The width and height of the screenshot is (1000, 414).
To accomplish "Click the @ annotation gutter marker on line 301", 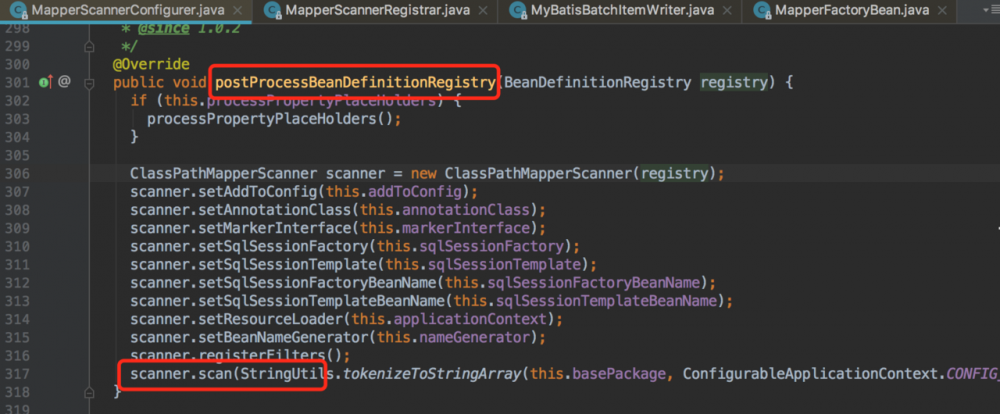I will pyautogui.click(x=64, y=82).
